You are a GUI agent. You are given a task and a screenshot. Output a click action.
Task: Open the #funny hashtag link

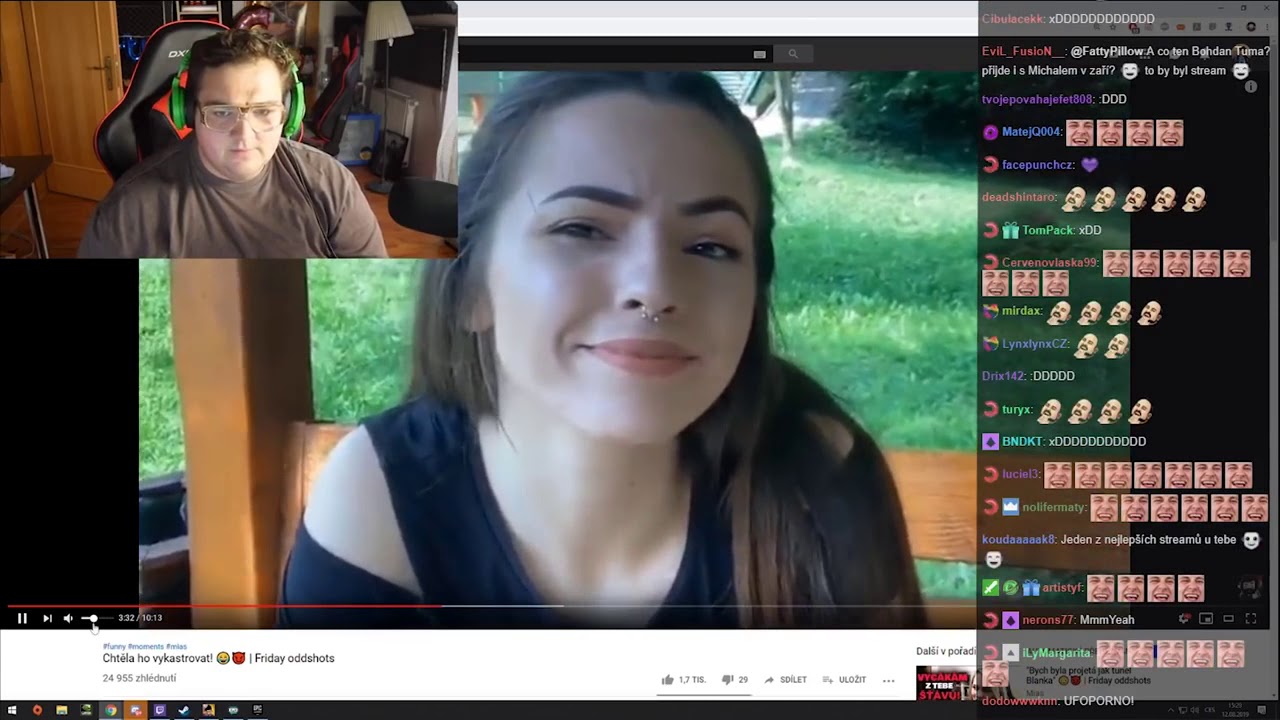coord(114,647)
